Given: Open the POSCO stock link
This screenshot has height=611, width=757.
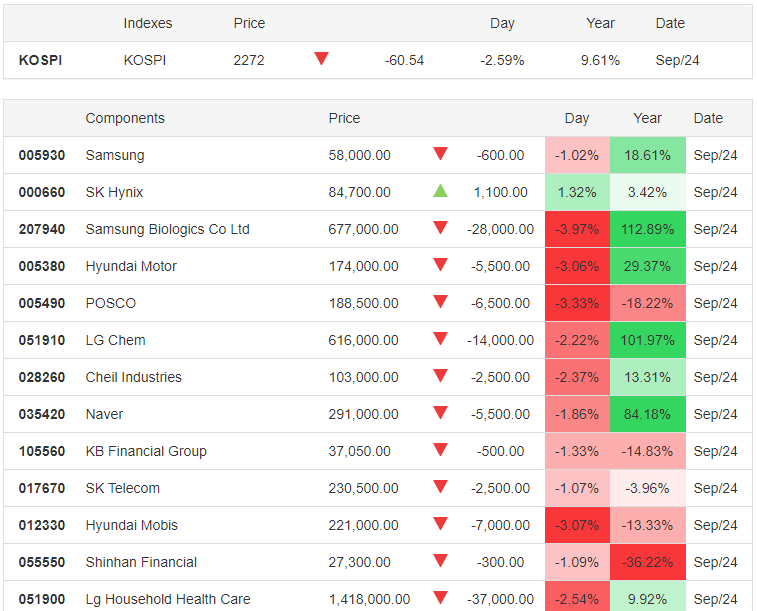Looking at the screenshot, I should 111,303.
